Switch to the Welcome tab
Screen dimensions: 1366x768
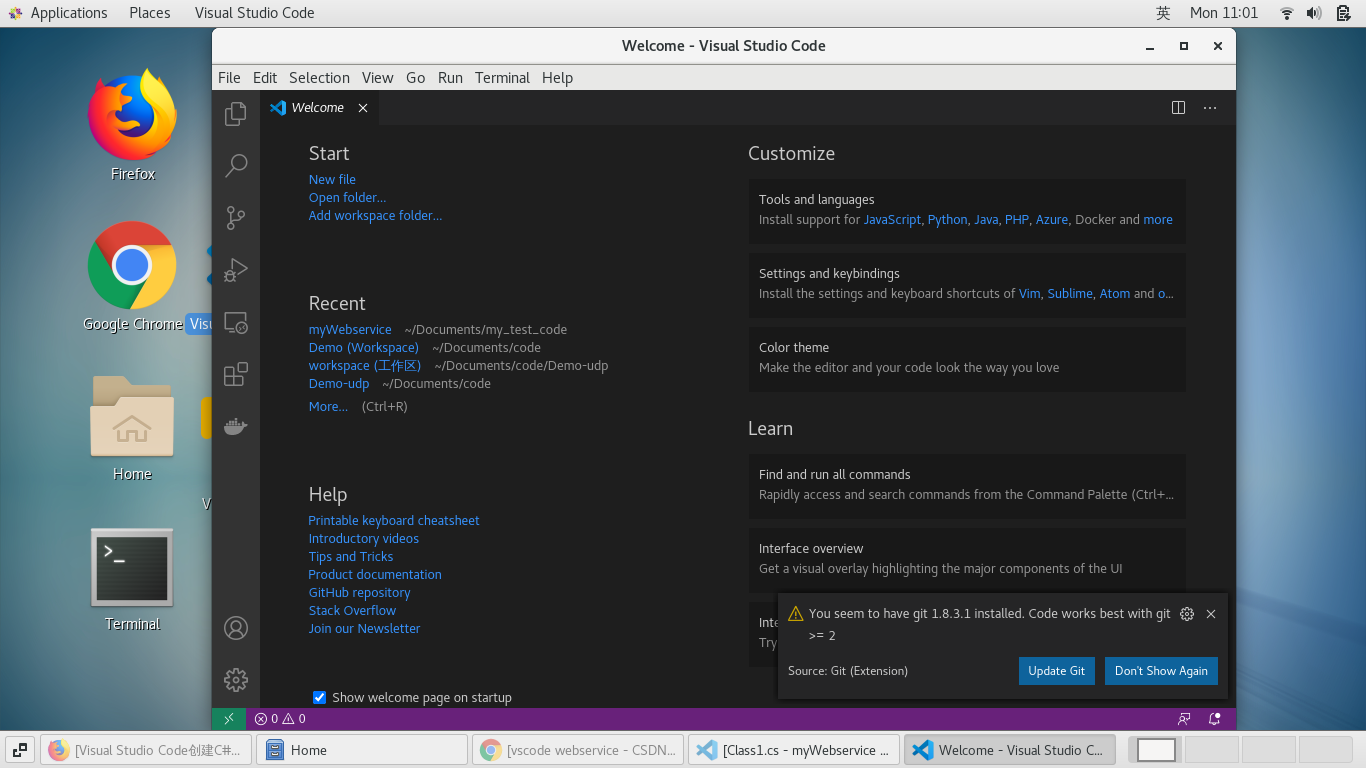pos(316,107)
